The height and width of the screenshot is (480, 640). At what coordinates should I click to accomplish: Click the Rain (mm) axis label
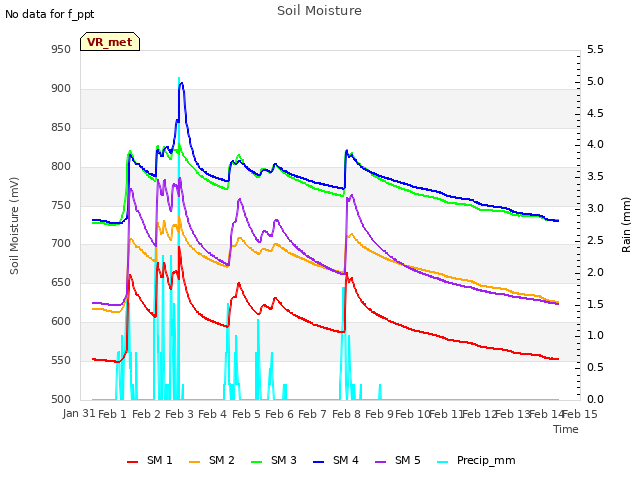pyautogui.click(x=626, y=225)
